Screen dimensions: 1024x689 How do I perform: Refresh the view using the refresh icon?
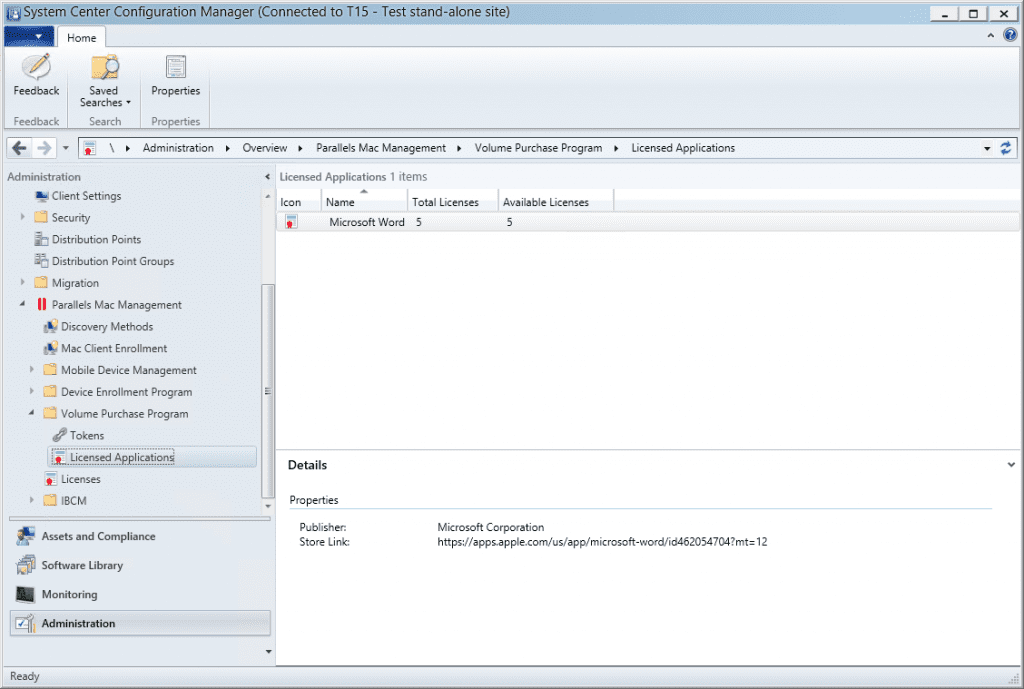1006,148
